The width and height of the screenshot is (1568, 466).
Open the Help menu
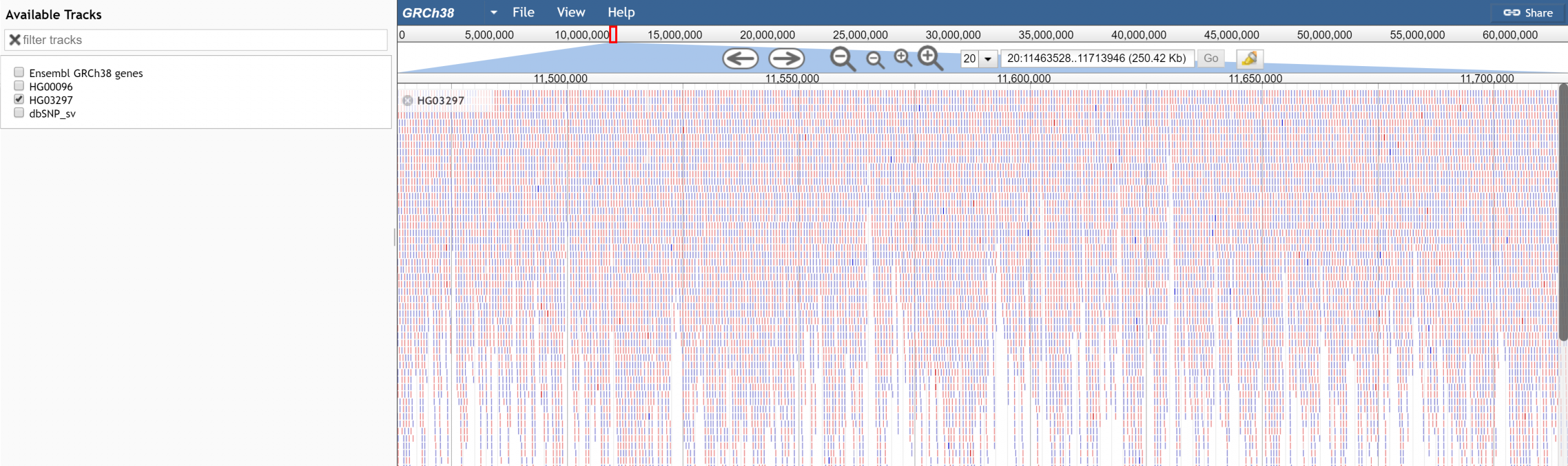621,12
